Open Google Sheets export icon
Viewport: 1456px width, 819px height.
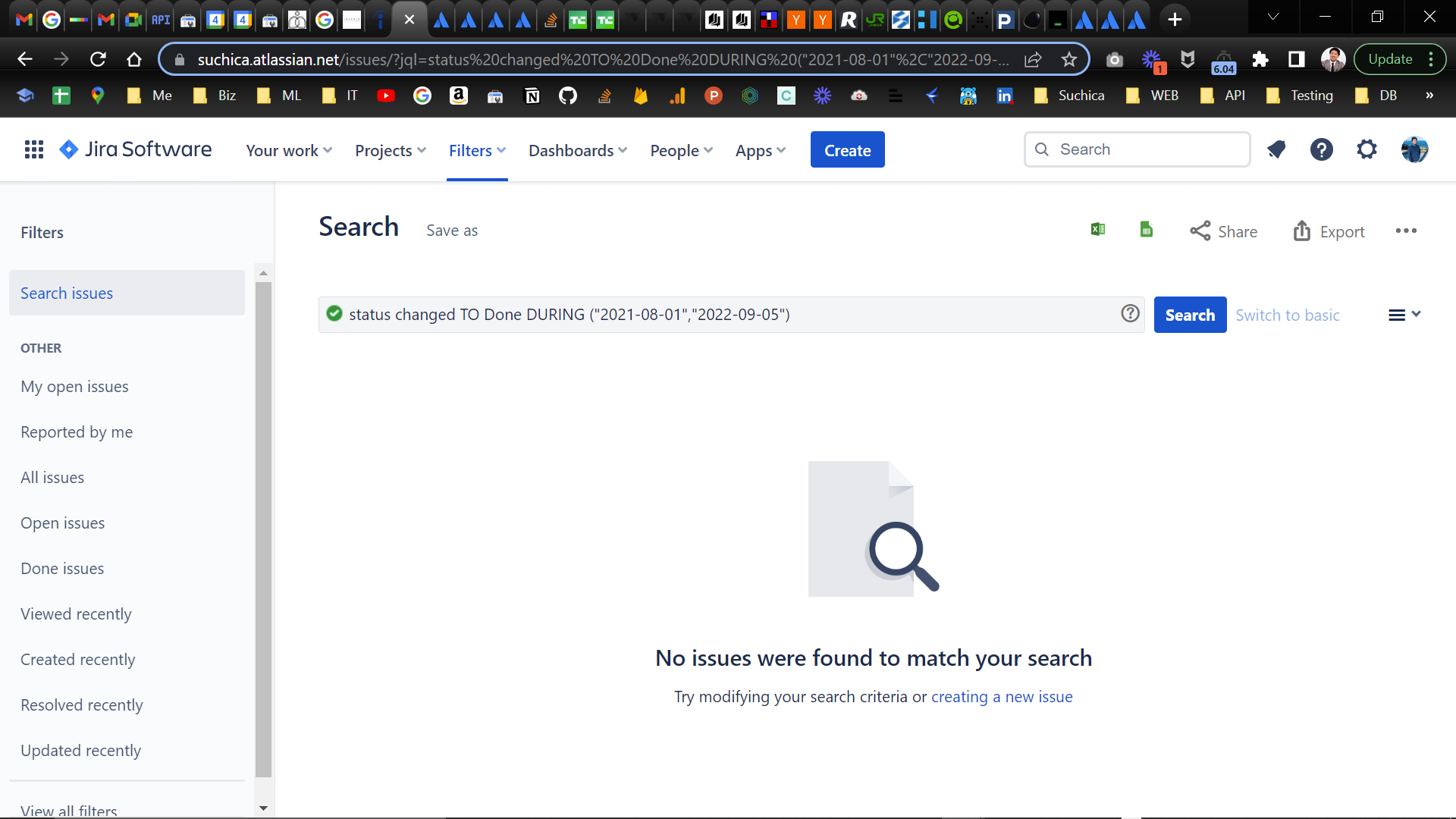pos(1146,230)
